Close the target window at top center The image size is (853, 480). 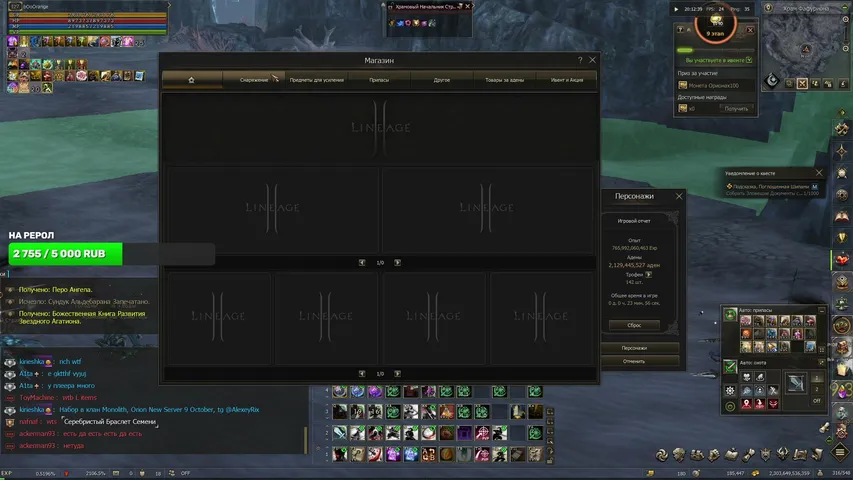pos(467,7)
